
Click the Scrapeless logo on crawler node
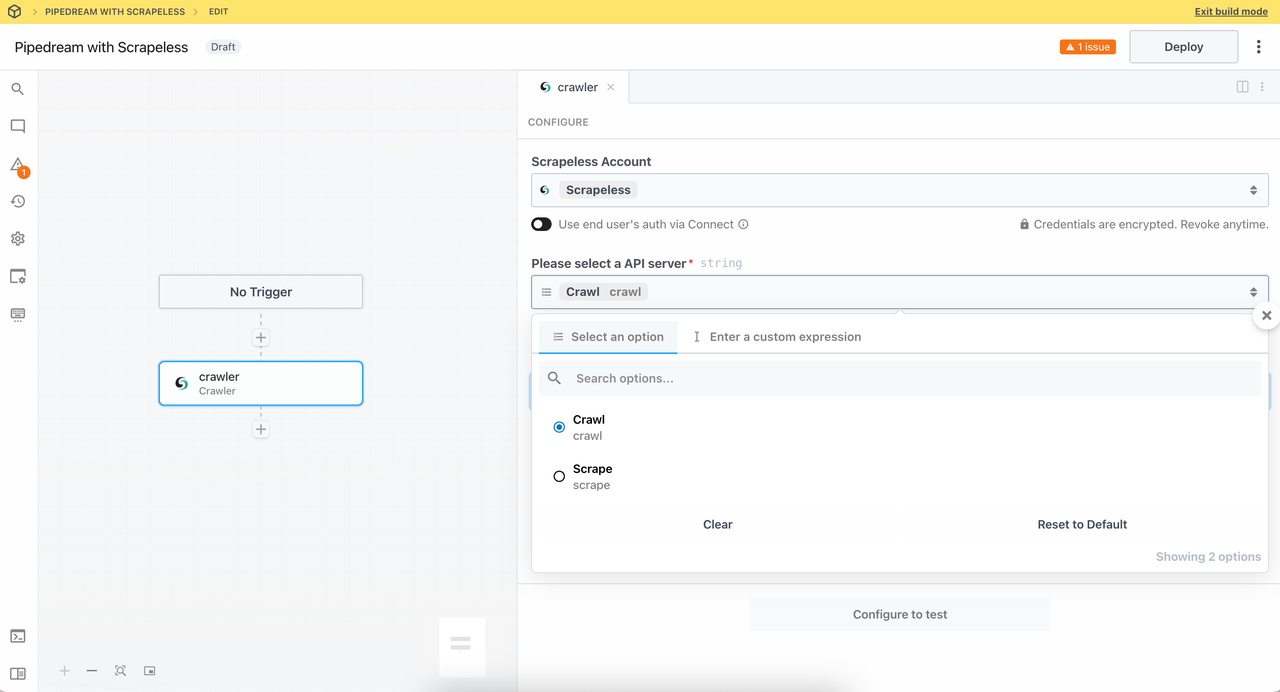click(181, 383)
